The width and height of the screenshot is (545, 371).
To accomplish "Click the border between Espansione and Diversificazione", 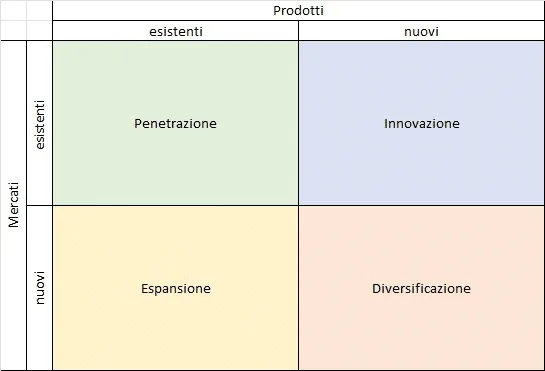I will tap(299, 288).
